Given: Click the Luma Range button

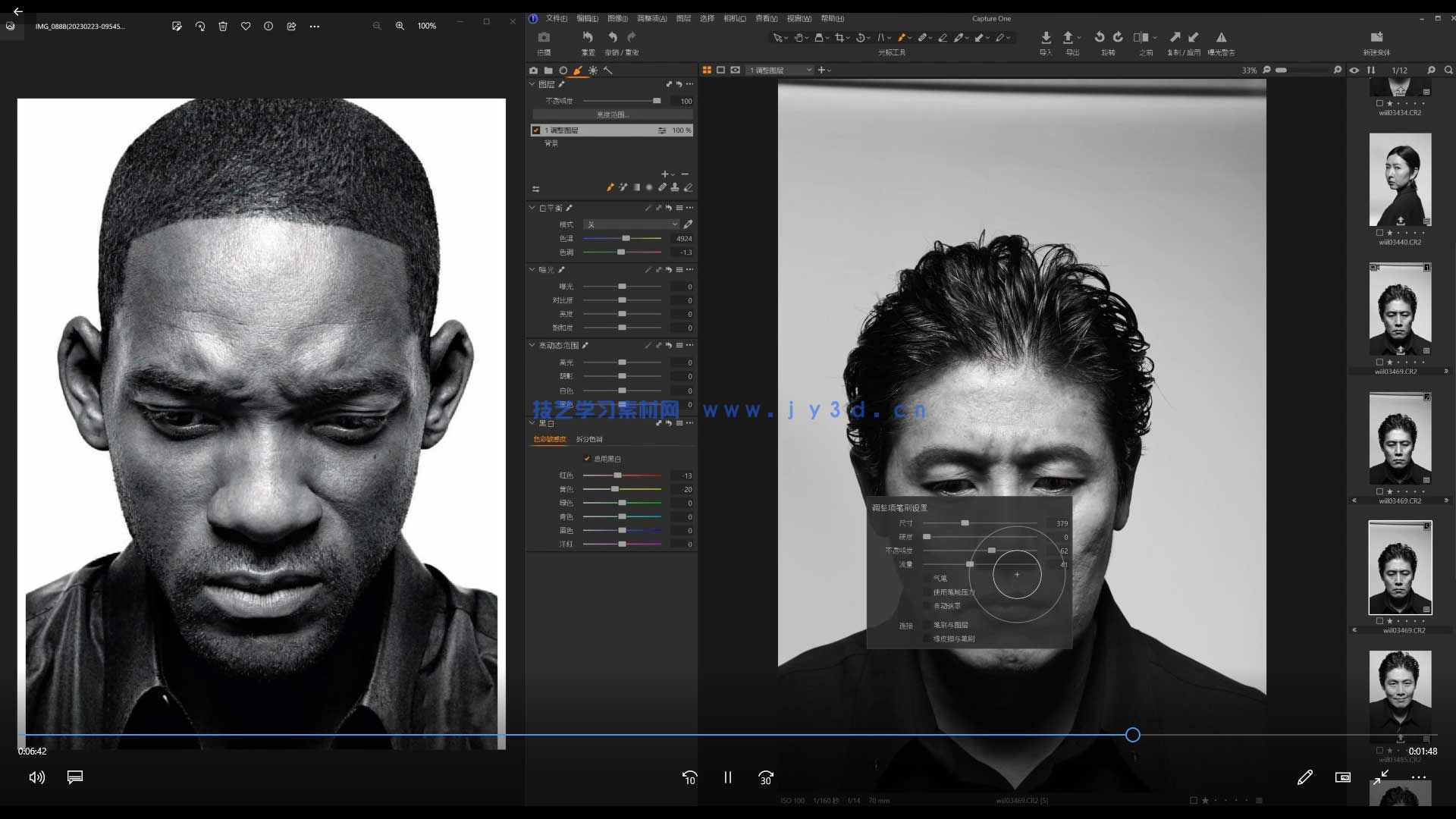Looking at the screenshot, I should tap(612, 115).
